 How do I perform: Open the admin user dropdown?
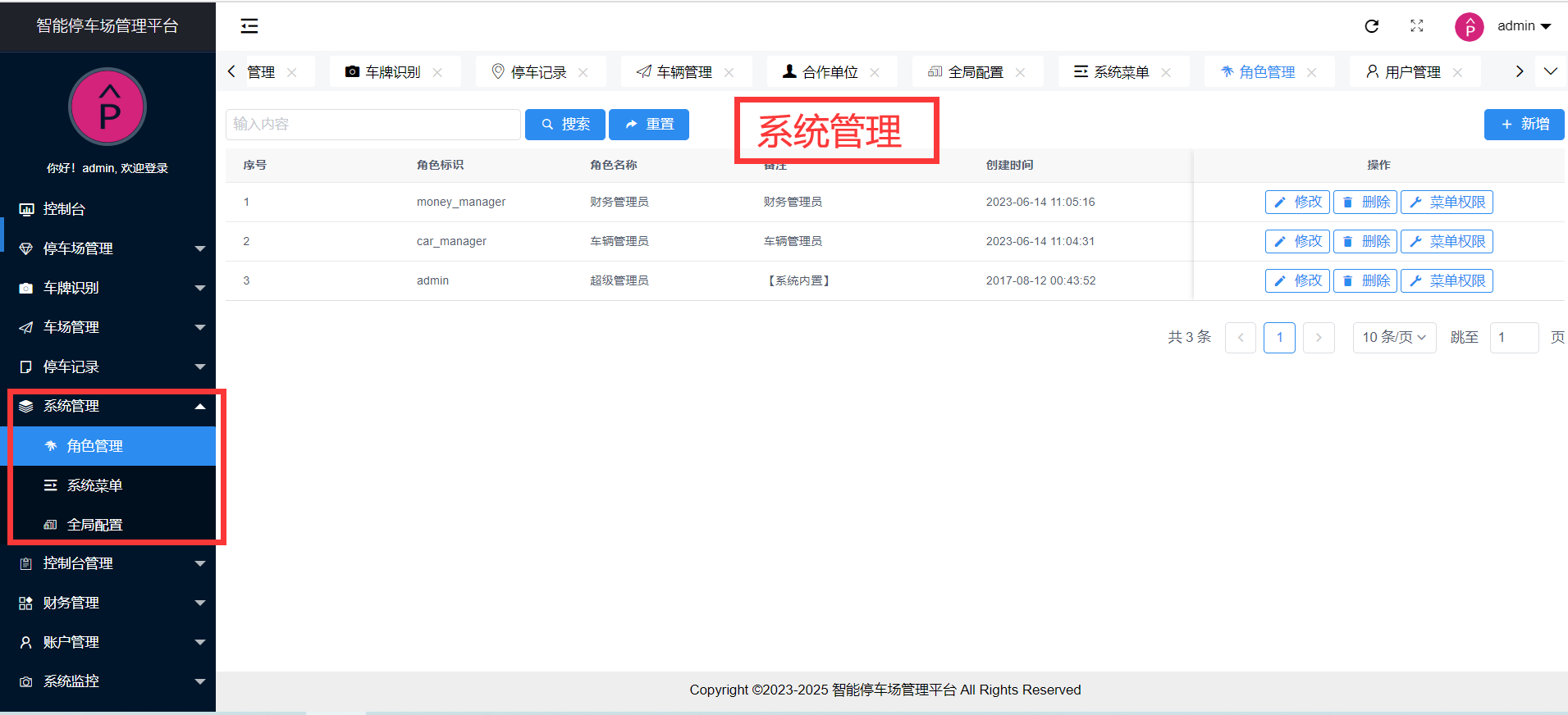point(1524,26)
